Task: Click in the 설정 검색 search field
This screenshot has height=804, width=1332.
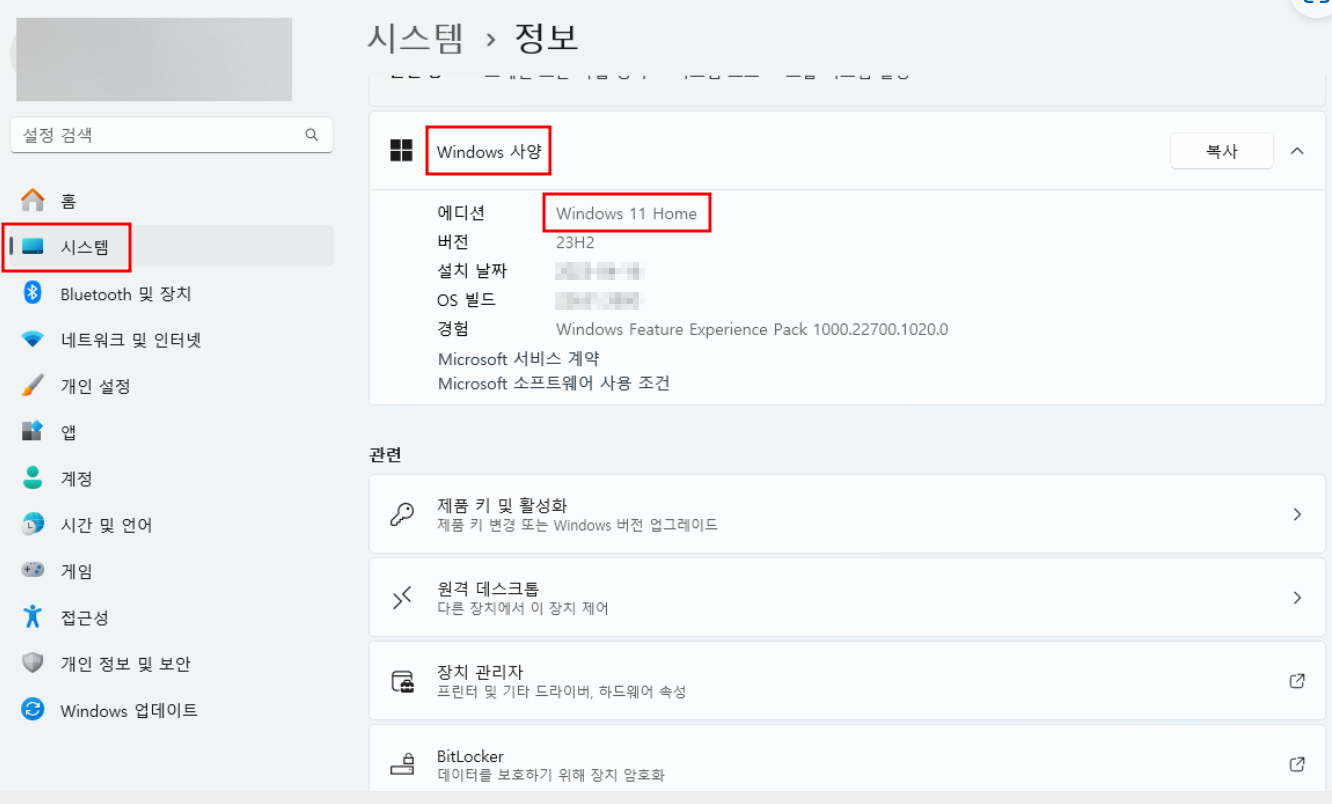Action: tap(171, 135)
